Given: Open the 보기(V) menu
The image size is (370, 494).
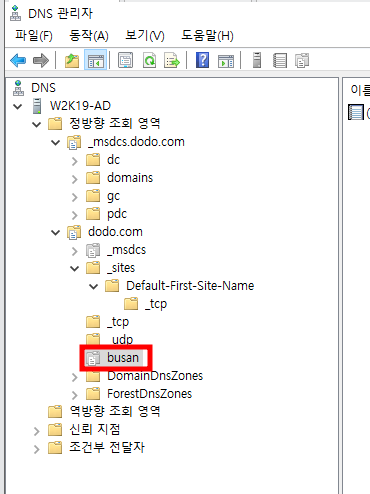Looking at the screenshot, I should 145,35.
